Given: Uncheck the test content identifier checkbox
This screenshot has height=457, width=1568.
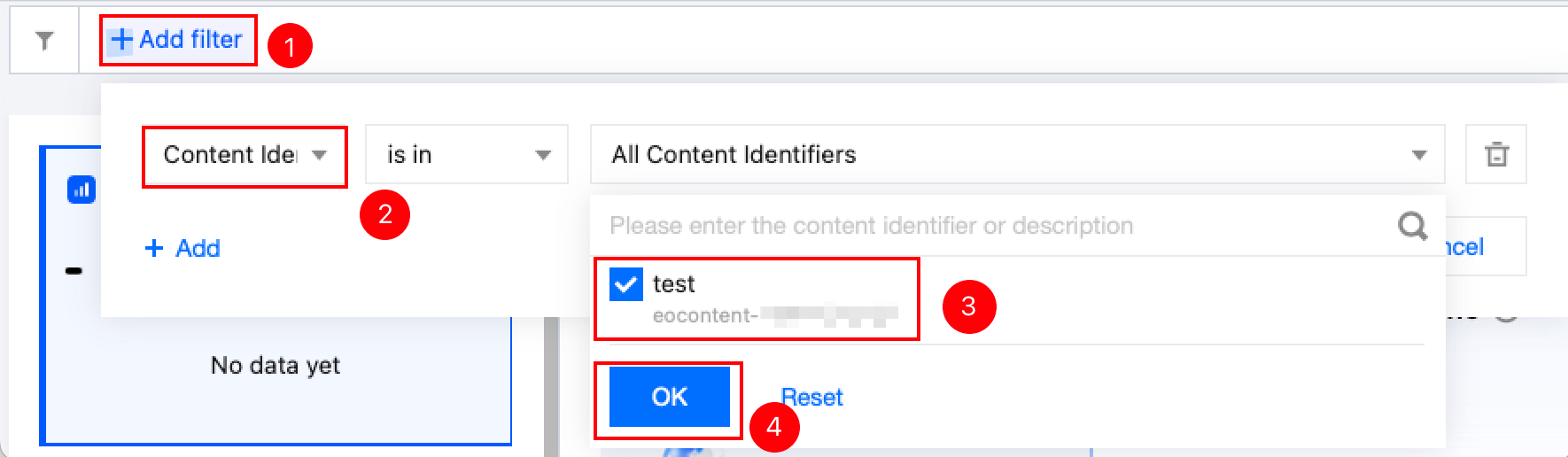Looking at the screenshot, I should tap(626, 284).
